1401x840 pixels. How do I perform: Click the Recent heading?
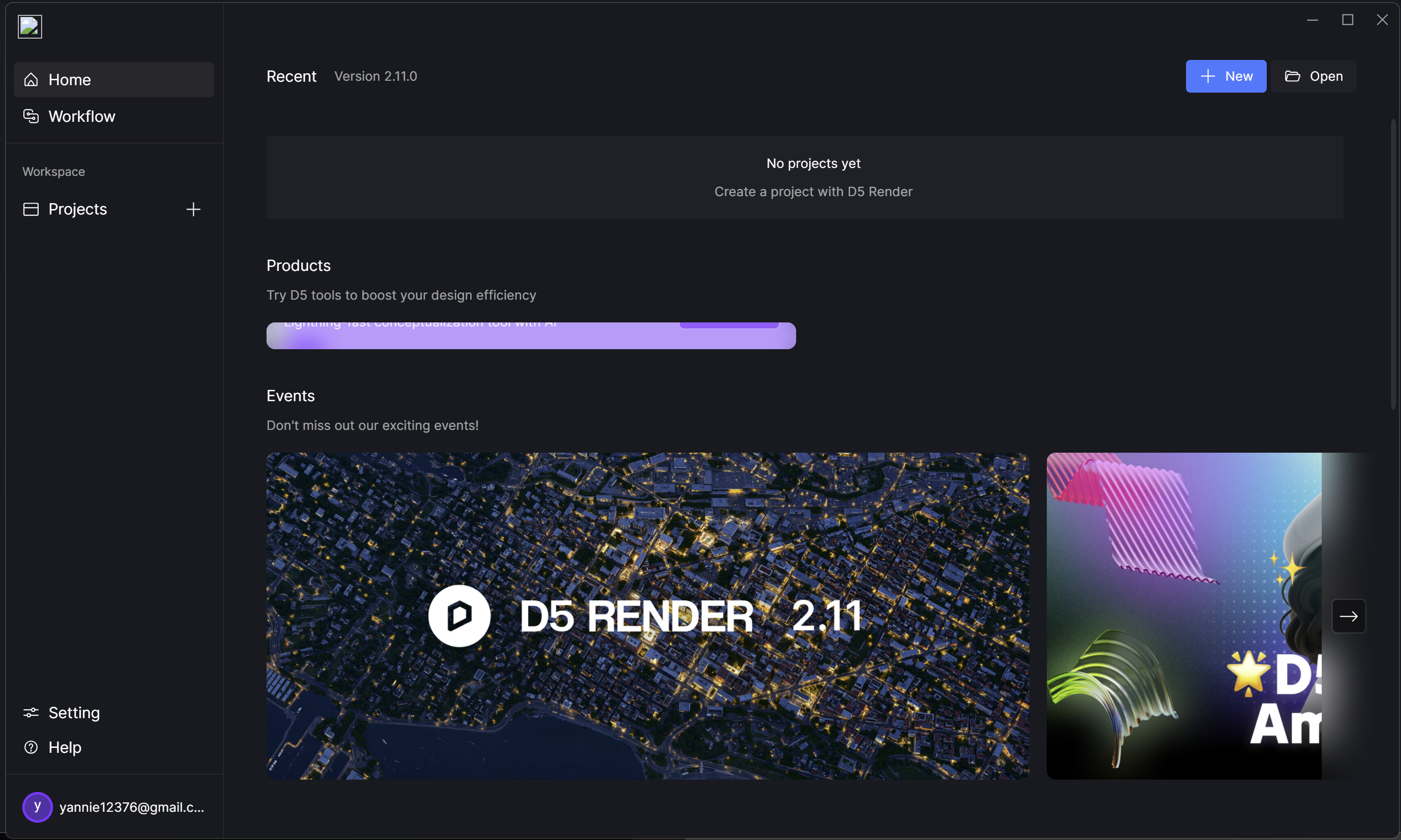click(x=291, y=76)
